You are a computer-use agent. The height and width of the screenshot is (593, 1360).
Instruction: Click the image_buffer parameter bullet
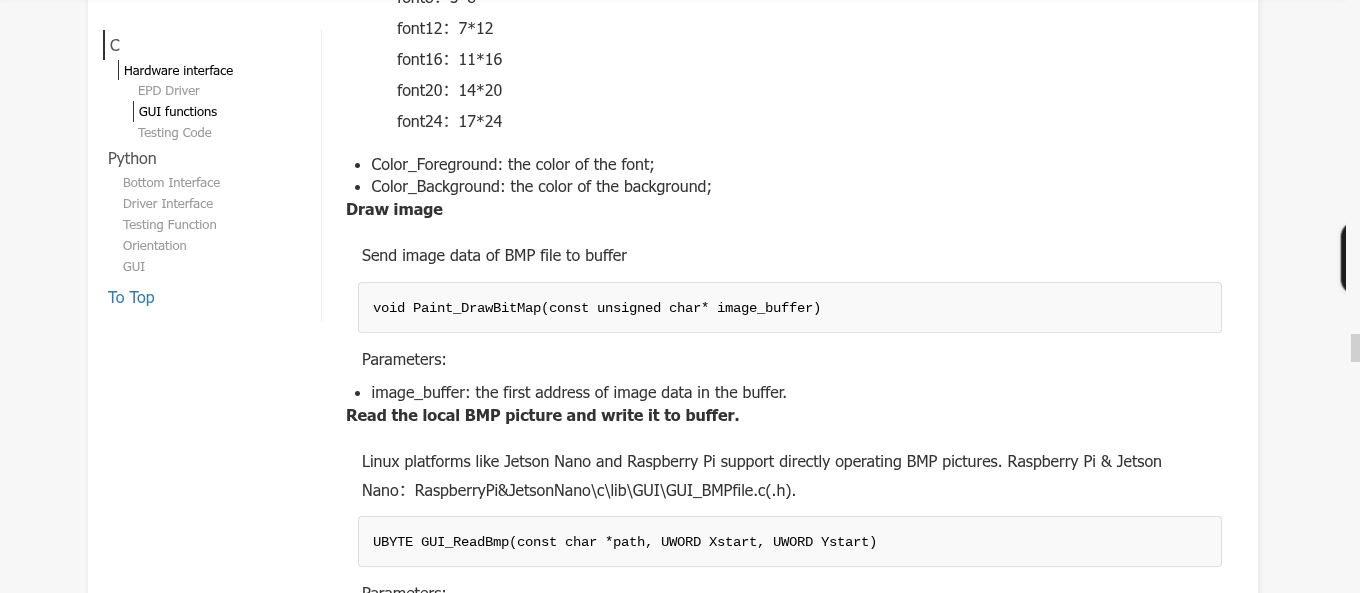click(x=578, y=392)
